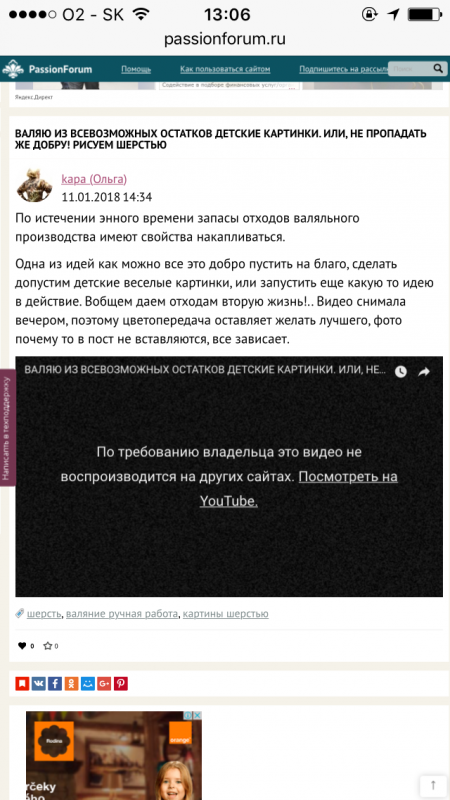
Task: Click the share arrow icon on video
Action: pyautogui.click(x=424, y=372)
